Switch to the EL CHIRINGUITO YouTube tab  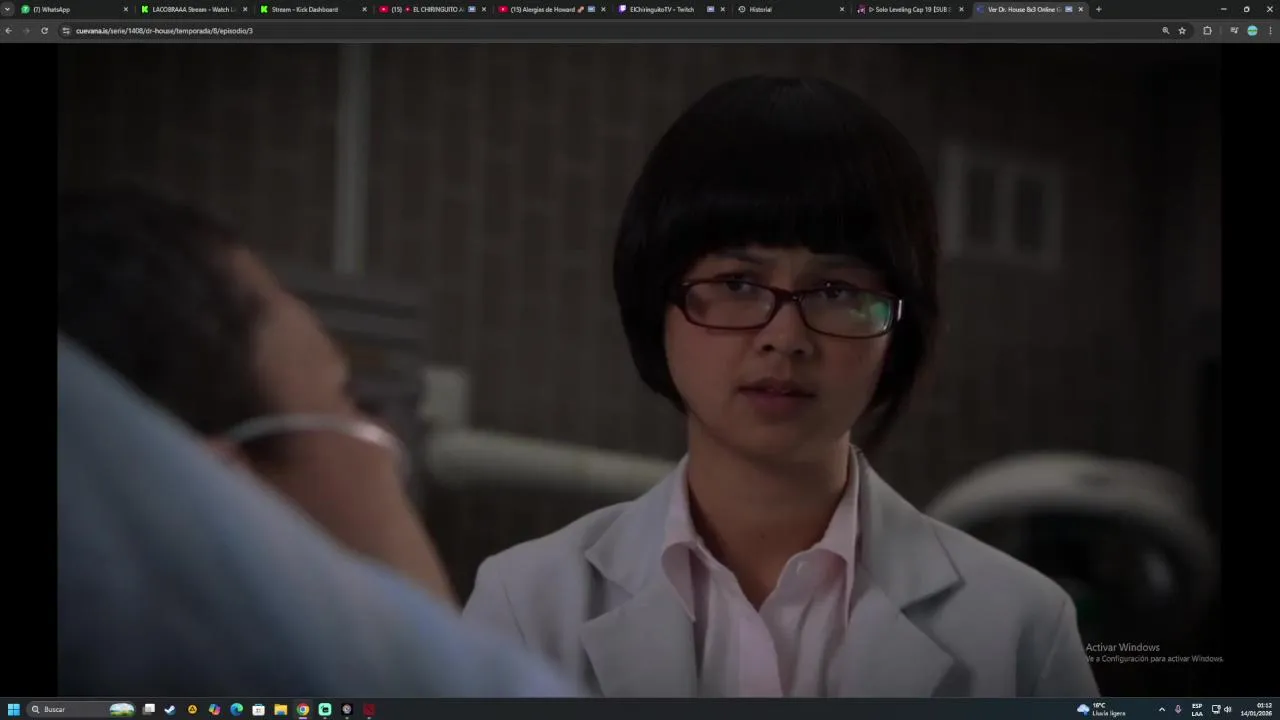click(x=431, y=9)
